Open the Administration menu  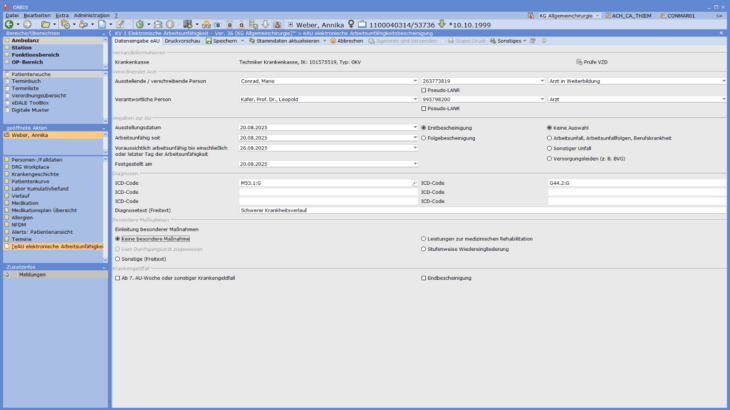click(92, 15)
